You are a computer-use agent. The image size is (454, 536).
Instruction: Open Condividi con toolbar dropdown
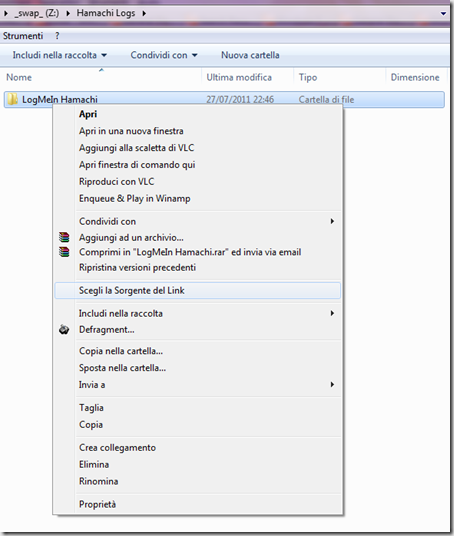pos(164,55)
